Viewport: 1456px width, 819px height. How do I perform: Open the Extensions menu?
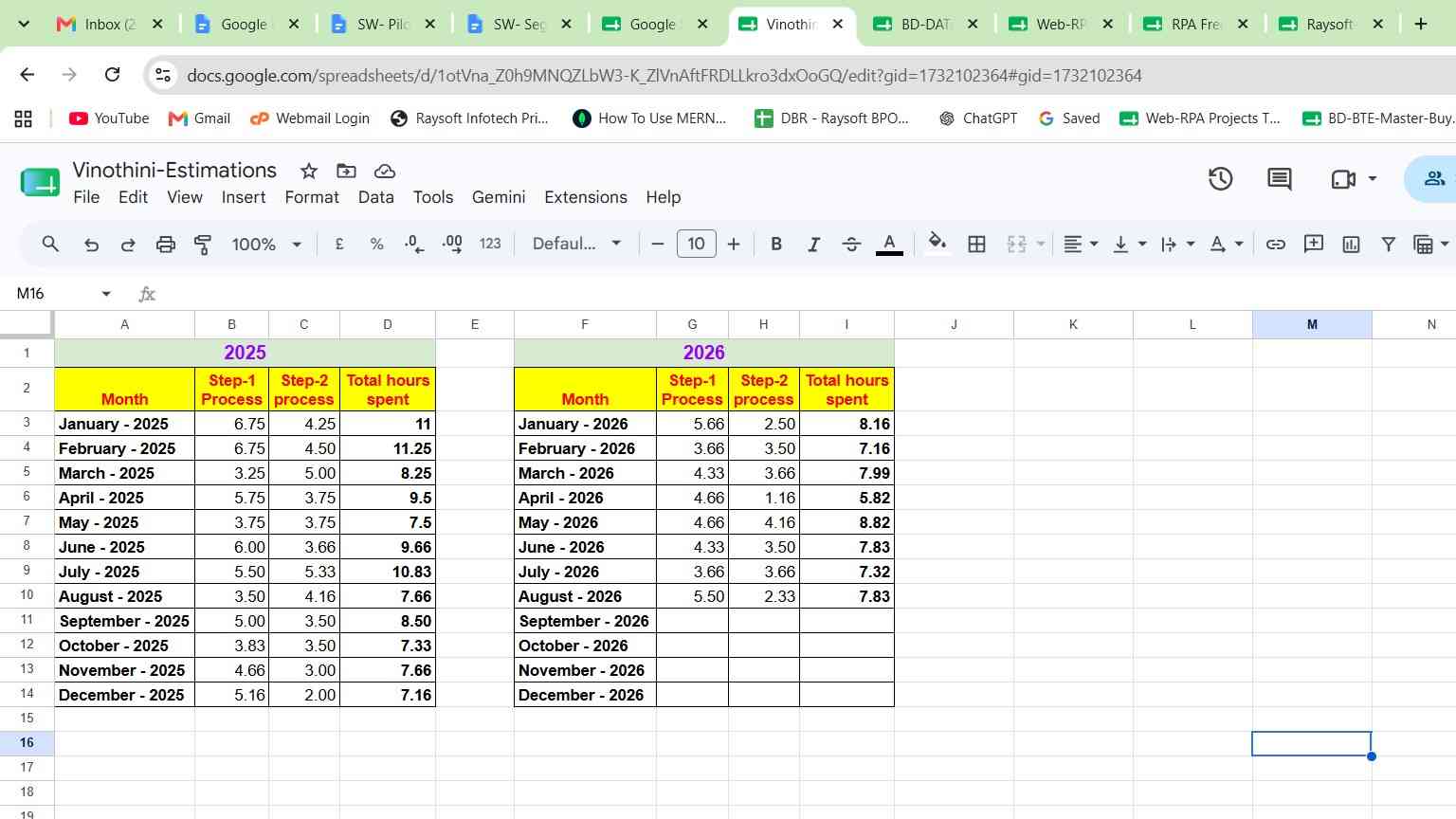click(x=586, y=197)
